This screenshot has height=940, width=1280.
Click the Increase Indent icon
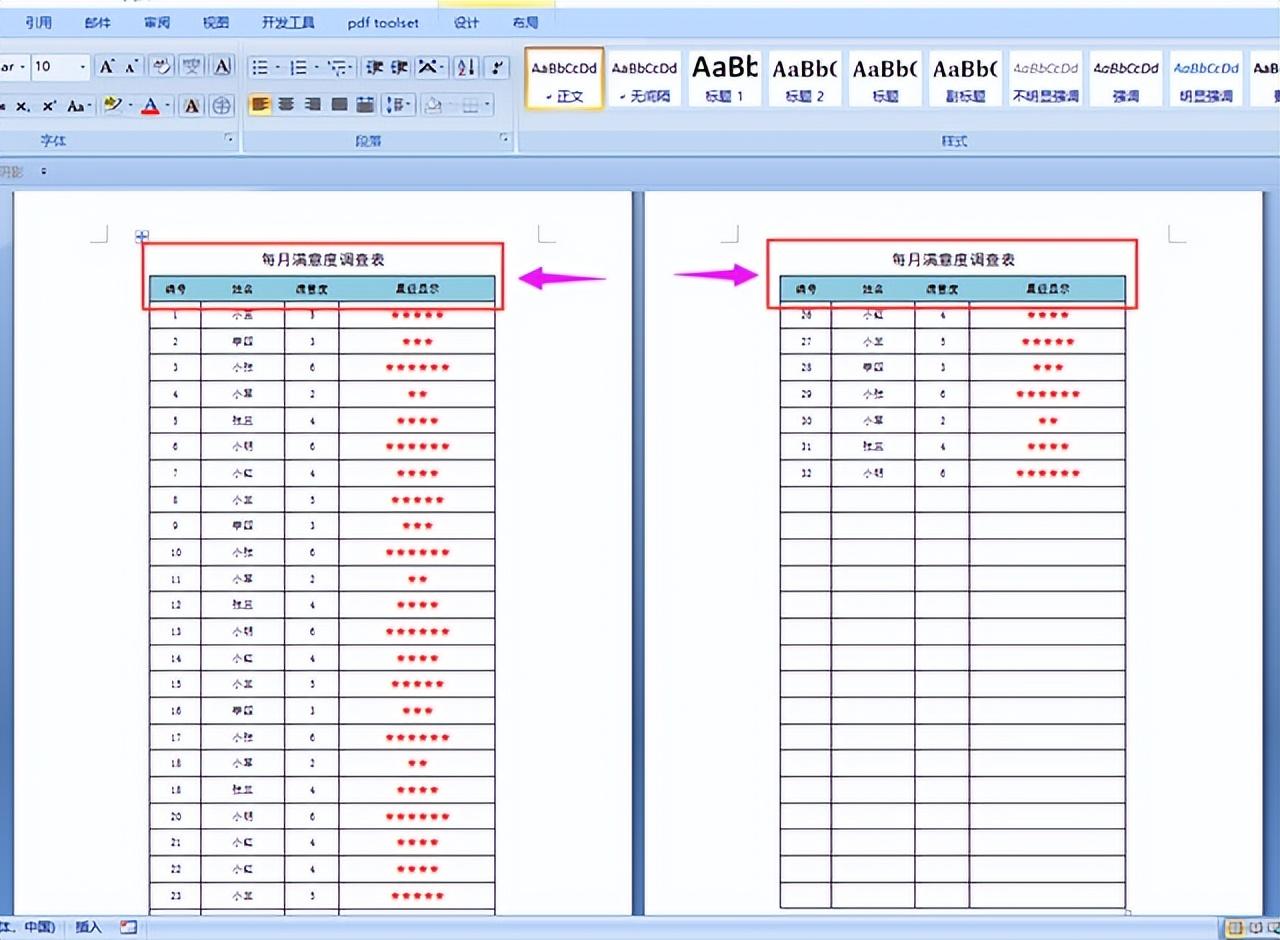pos(400,68)
